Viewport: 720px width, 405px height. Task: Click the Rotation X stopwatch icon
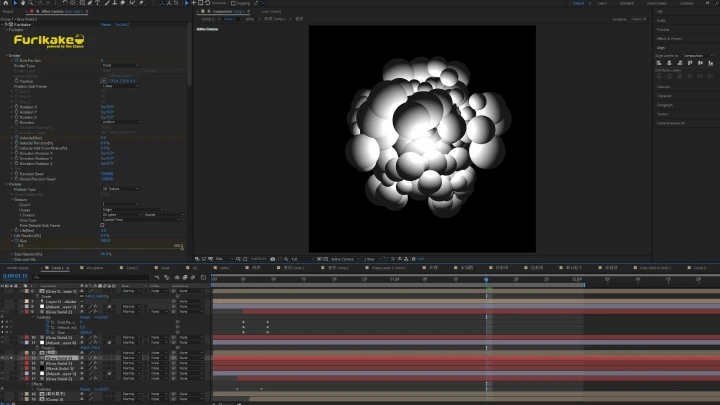pos(17,107)
